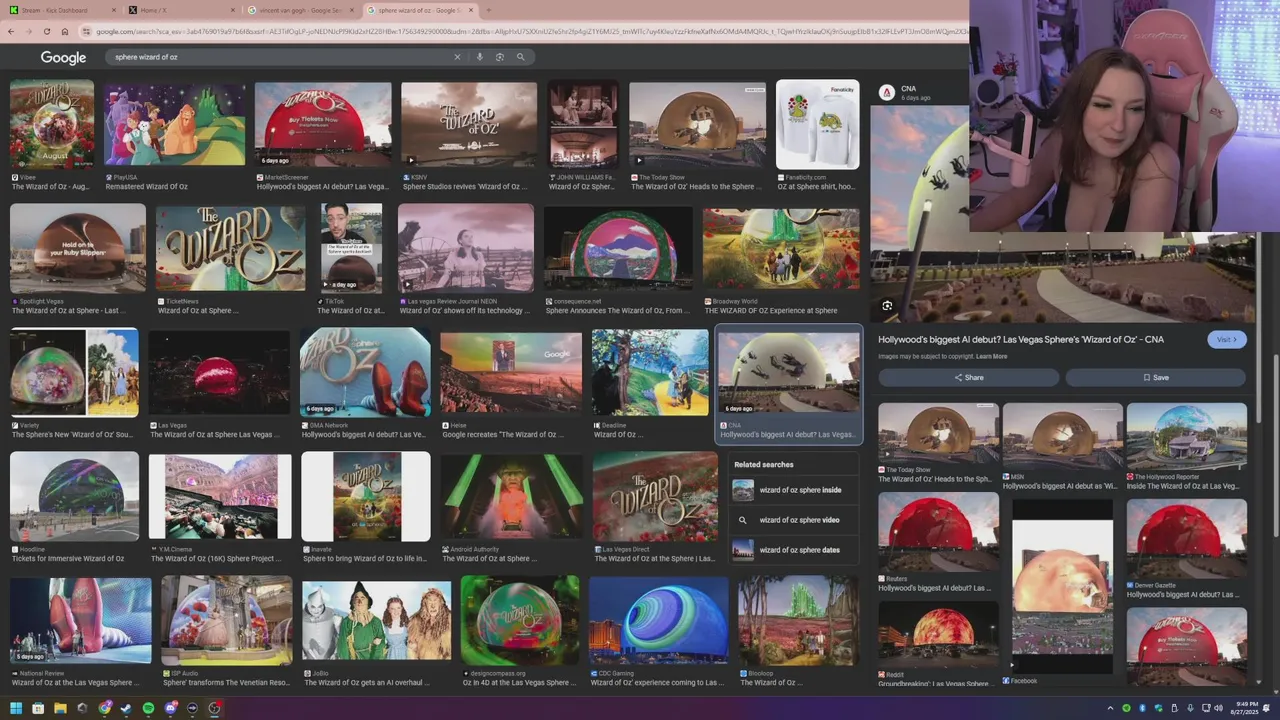
Task: Select related search wizard of oz sphere dates
Action: [795, 550]
